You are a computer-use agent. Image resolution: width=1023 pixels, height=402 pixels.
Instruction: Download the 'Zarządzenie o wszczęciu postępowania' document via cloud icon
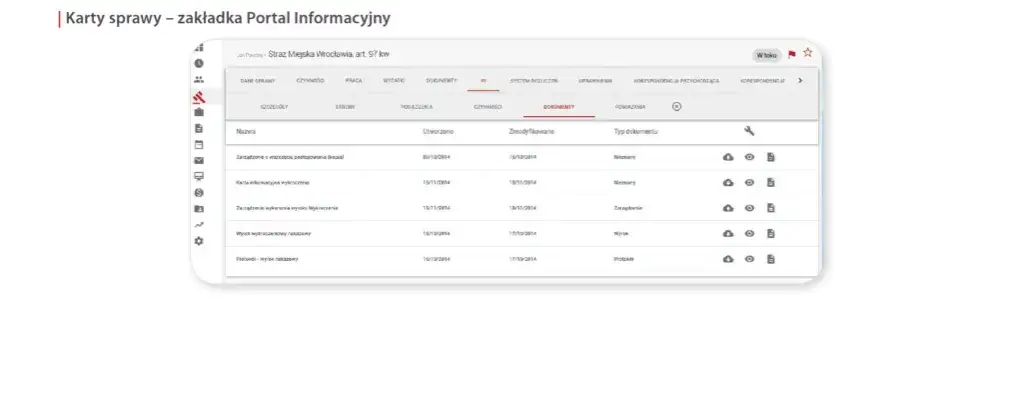(728, 157)
